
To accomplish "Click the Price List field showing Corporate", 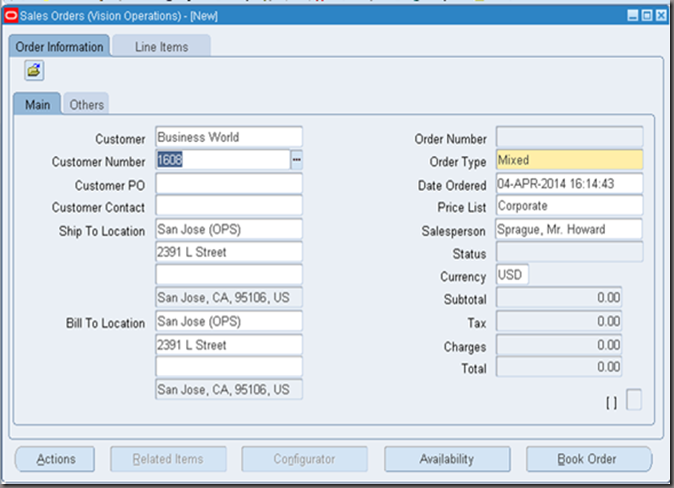I will [x=568, y=206].
